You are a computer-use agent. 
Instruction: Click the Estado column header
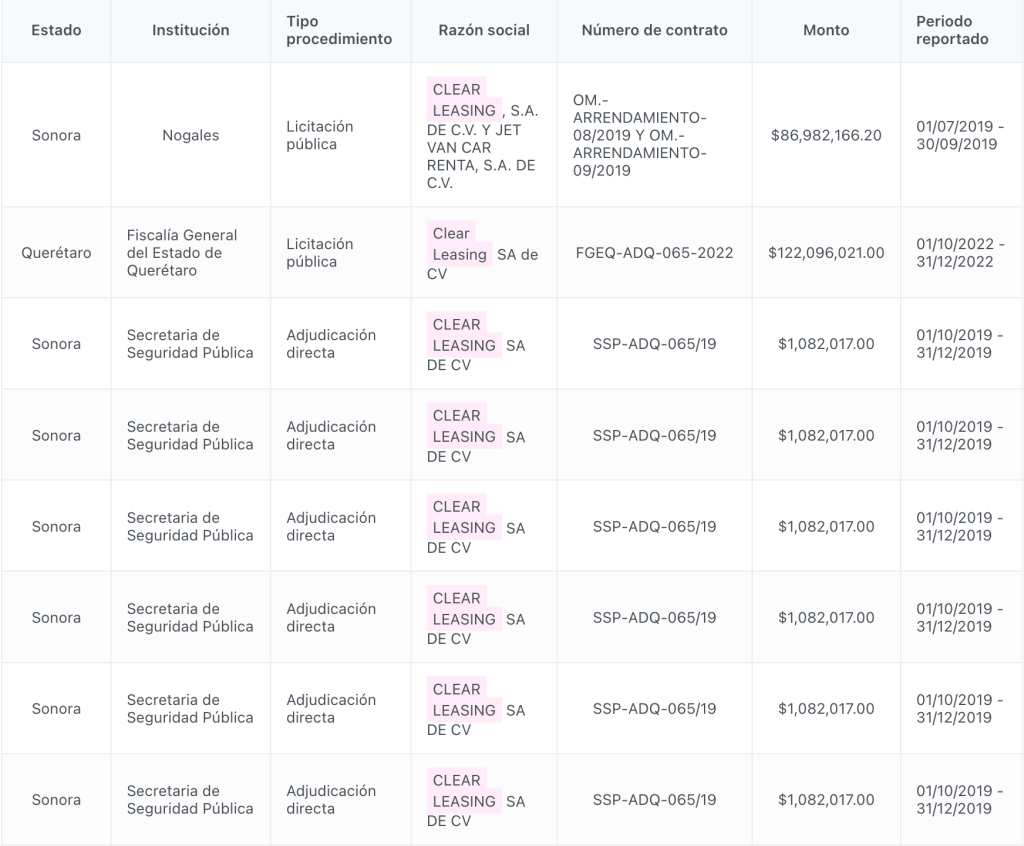point(56,30)
